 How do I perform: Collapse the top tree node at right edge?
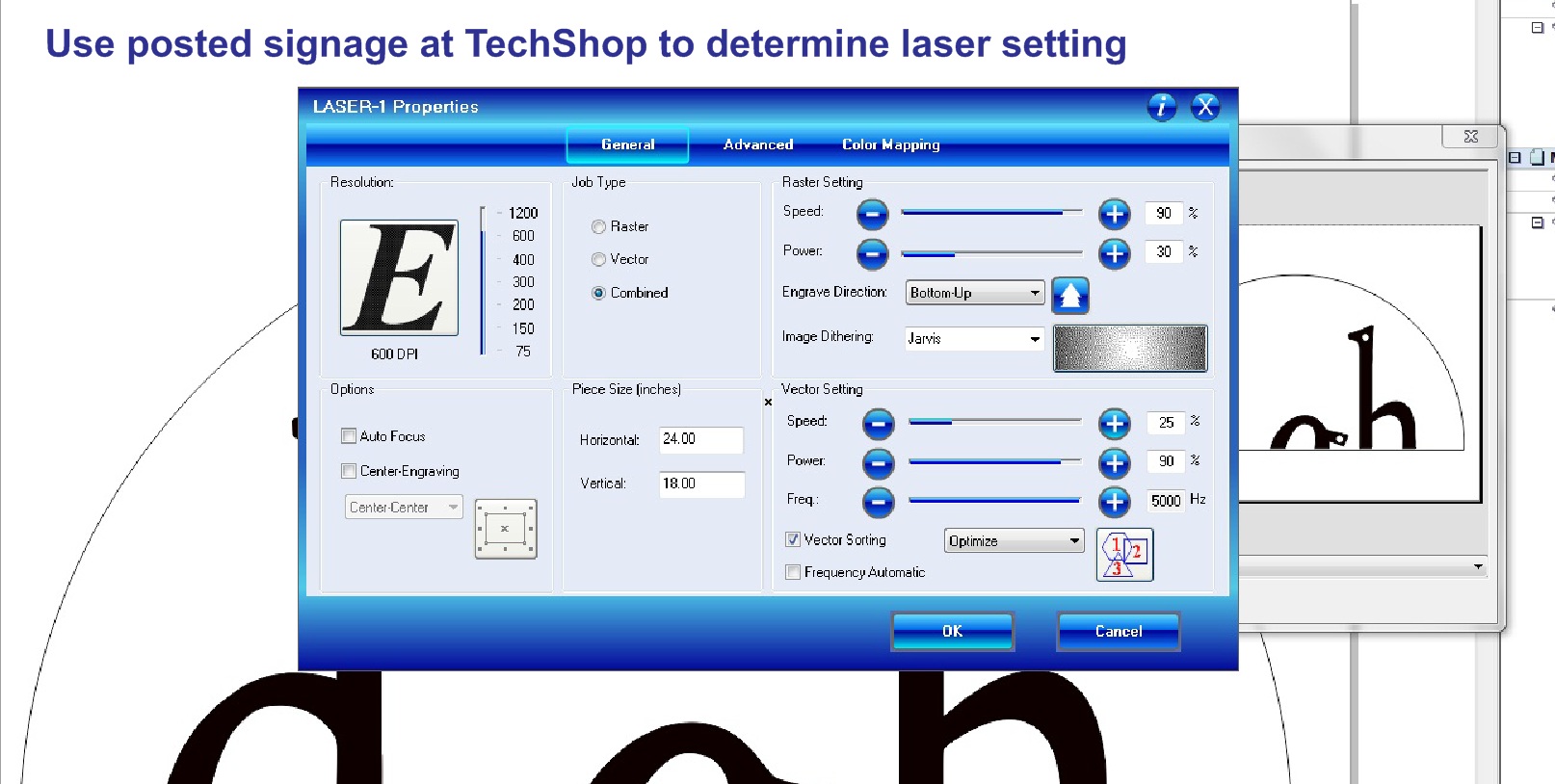[1538, 27]
